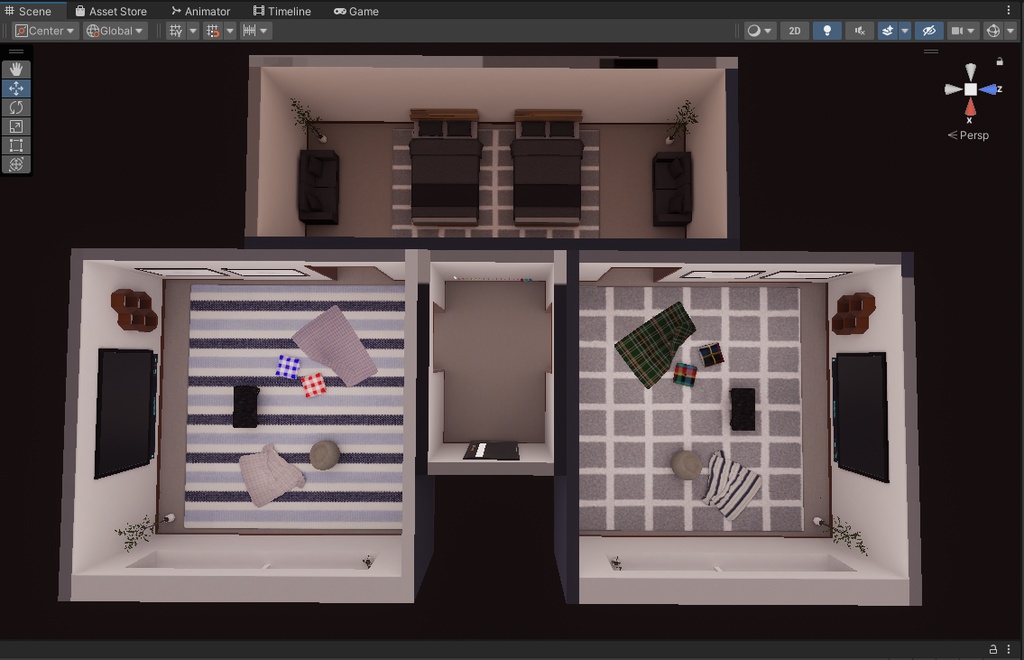Toggle 2D view mode
The image size is (1024, 660).
pyautogui.click(x=794, y=30)
